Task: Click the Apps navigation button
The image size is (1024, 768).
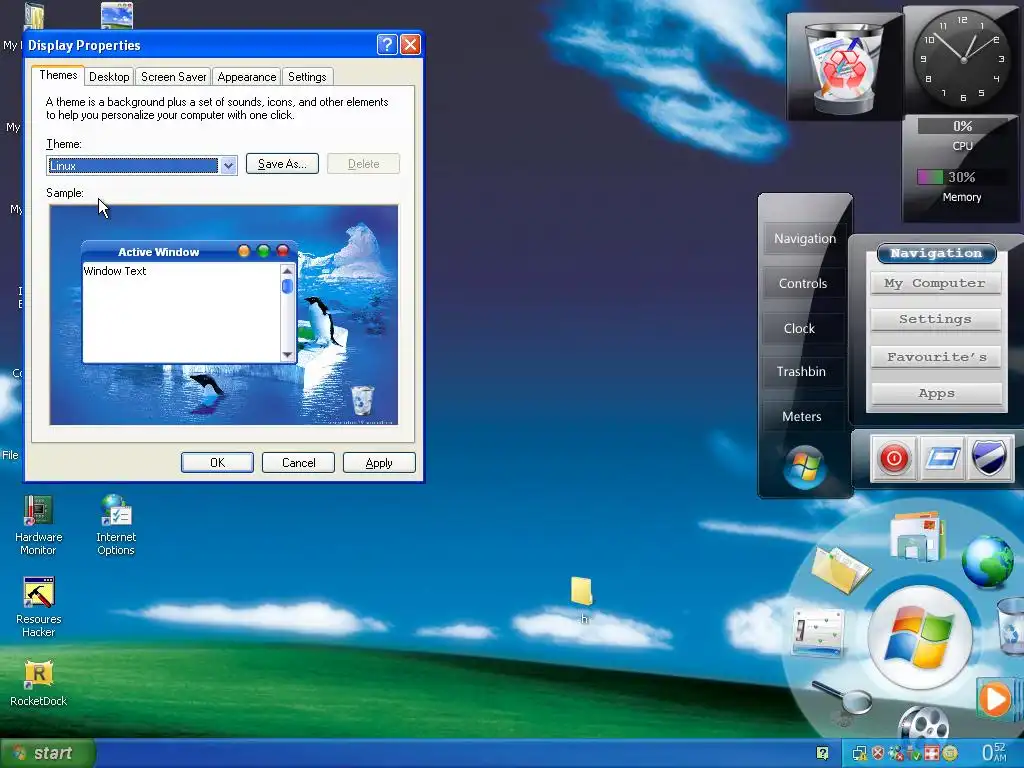Action: tap(935, 393)
